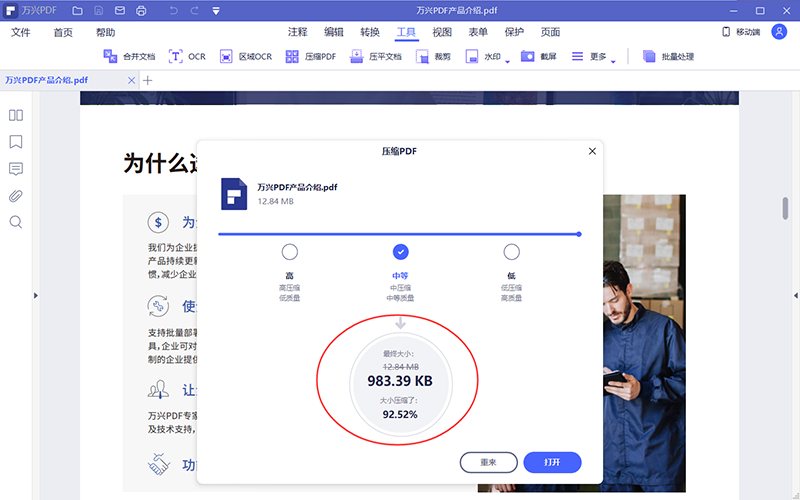
Task: Select the 低 compression radio button
Action: [511, 252]
